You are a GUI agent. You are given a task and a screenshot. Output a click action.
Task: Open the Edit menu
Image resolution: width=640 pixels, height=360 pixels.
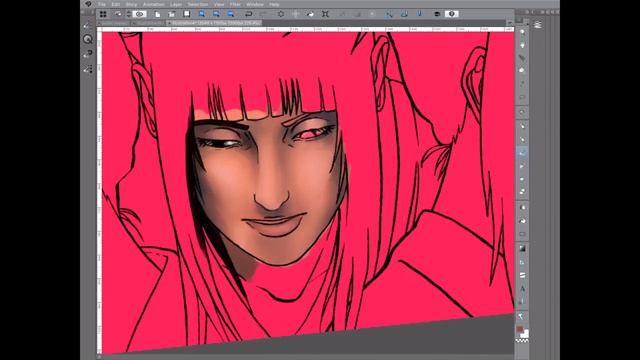point(116,4)
